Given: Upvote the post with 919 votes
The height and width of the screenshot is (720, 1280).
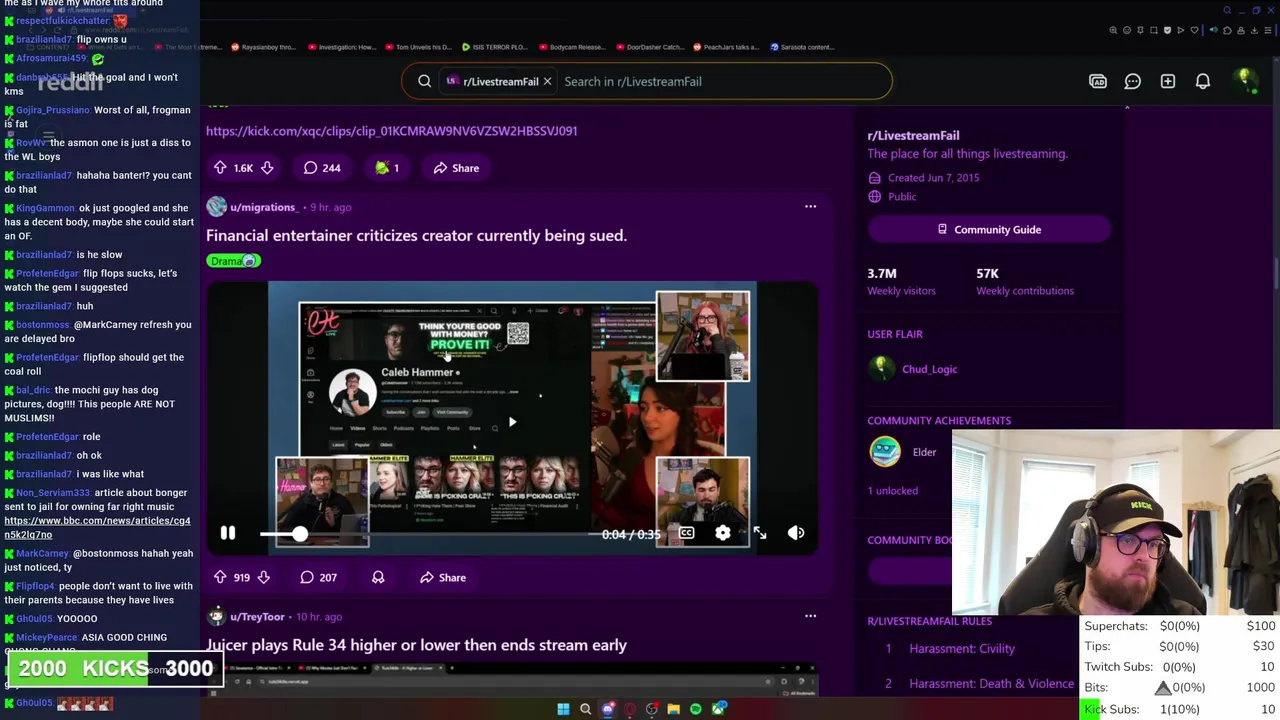Looking at the screenshot, I should [220, 577].
